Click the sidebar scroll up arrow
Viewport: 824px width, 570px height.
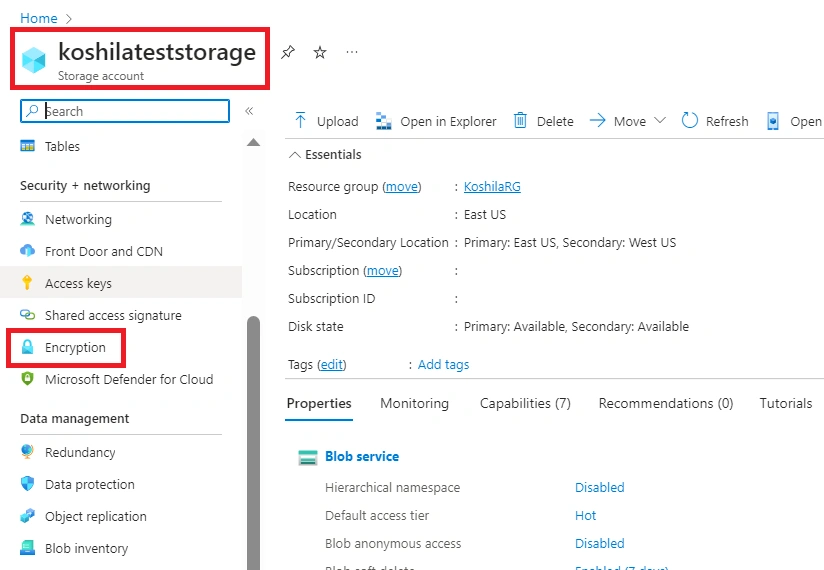(x=253, y=142)
